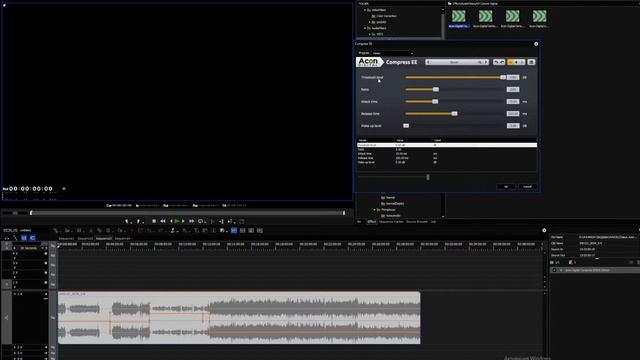
Task: Switch to the Sequence marker tab
Action: click(x=391, y=222)
